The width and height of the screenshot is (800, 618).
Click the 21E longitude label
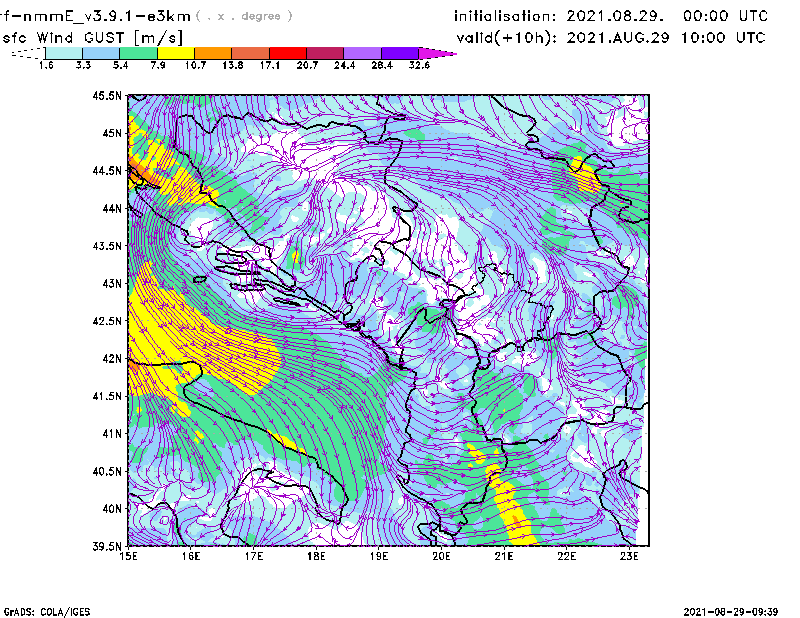click(504, 556)
